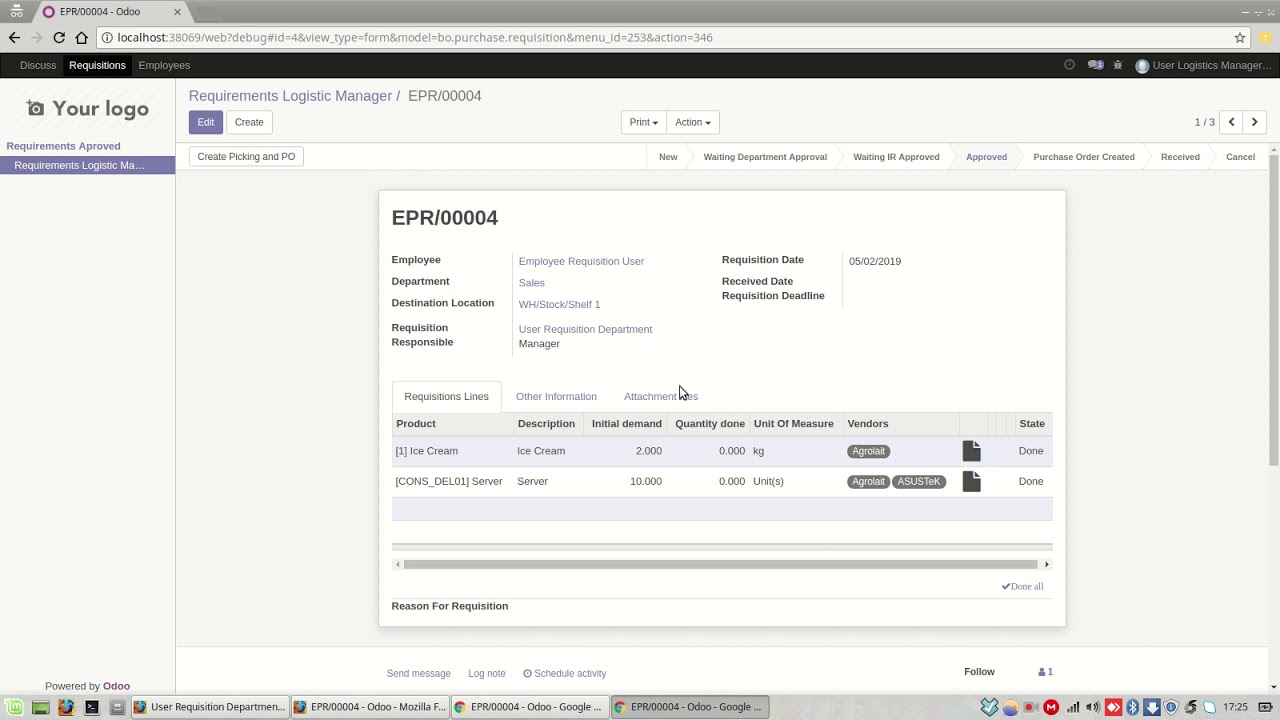Reload the page in Chrome
The width and height of the screenshot is (1280, 720).
pyautogui.click(x=59, y=38)
